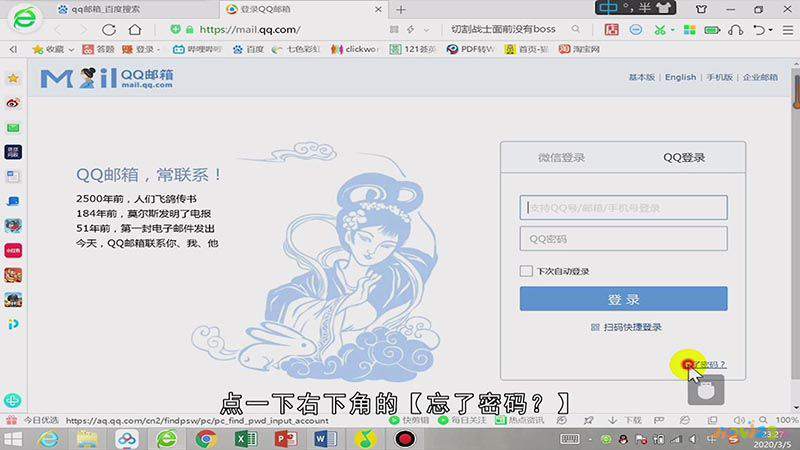The width and height of the screenshot is (800, 450).
Task: Click the search magnifier icon in toolbar
Action: 576,30
